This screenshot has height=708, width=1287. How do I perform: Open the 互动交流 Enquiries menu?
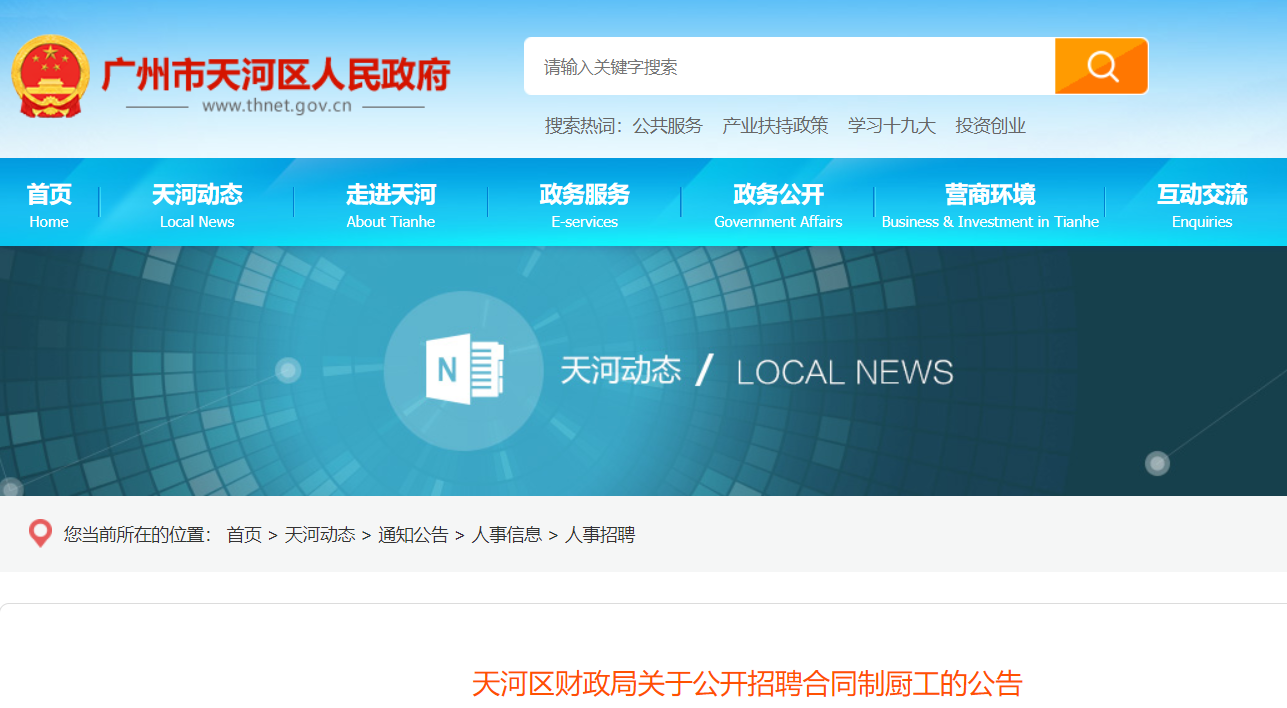(x=1202, y=205)
